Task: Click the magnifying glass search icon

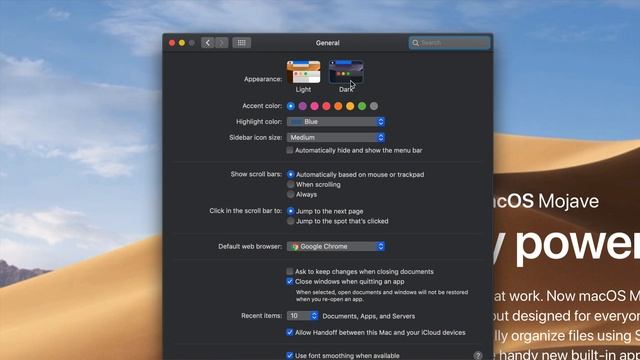Action: pyautogui.click(x=416, y=43)
